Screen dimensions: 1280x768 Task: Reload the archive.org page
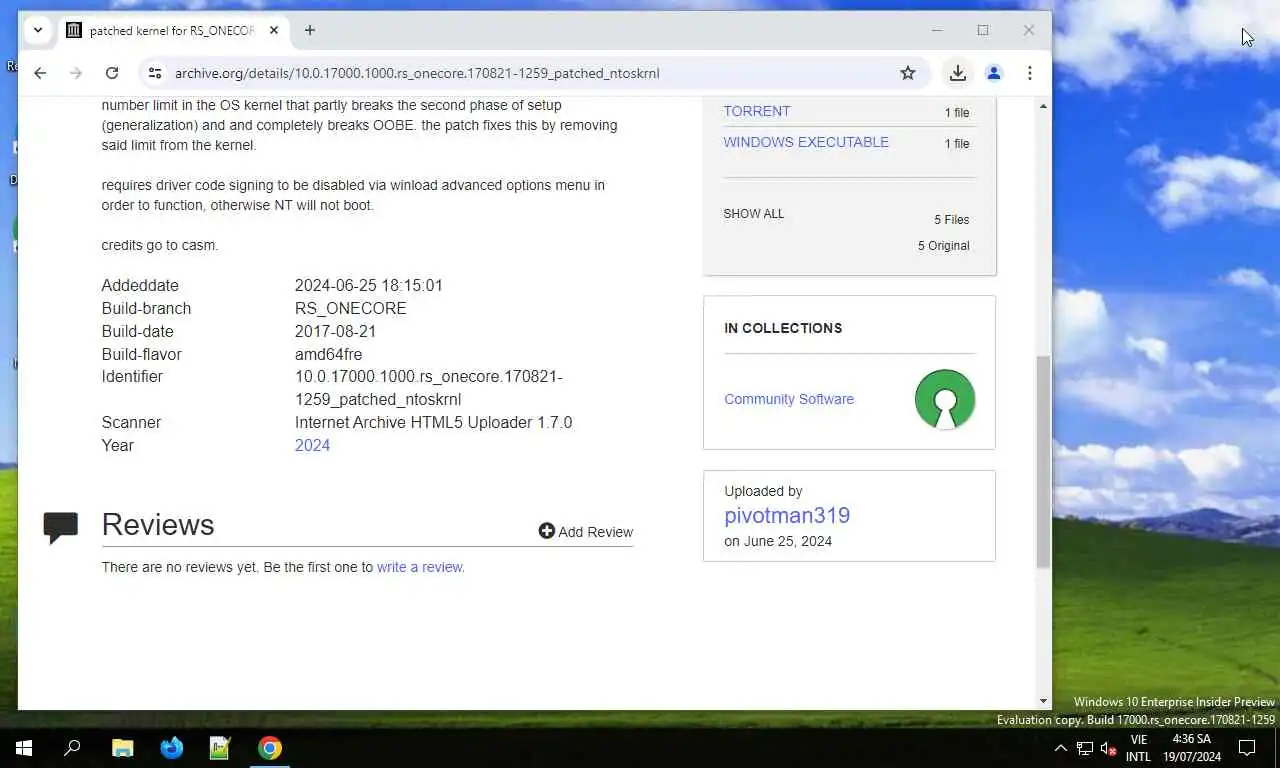click(112, 73)
